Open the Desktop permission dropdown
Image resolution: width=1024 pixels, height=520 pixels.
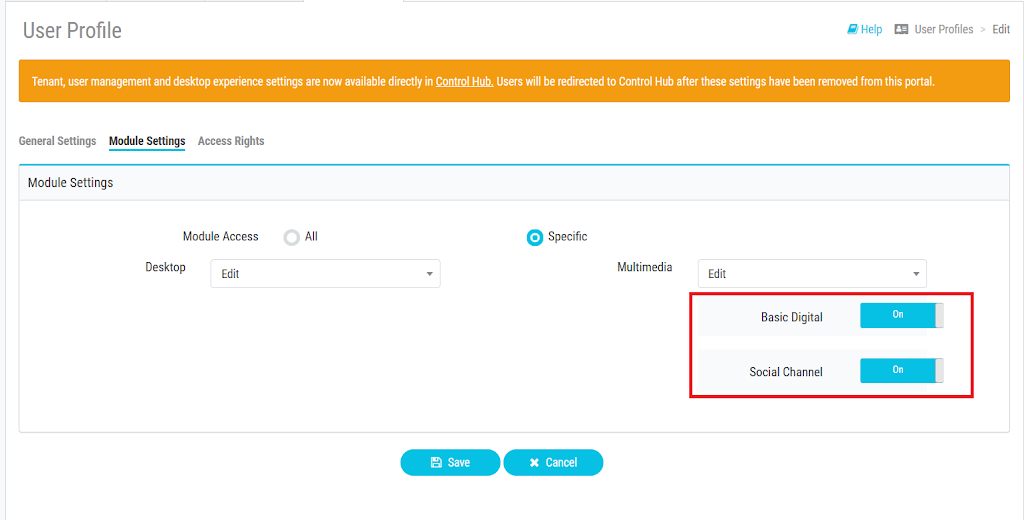[325, 274]
